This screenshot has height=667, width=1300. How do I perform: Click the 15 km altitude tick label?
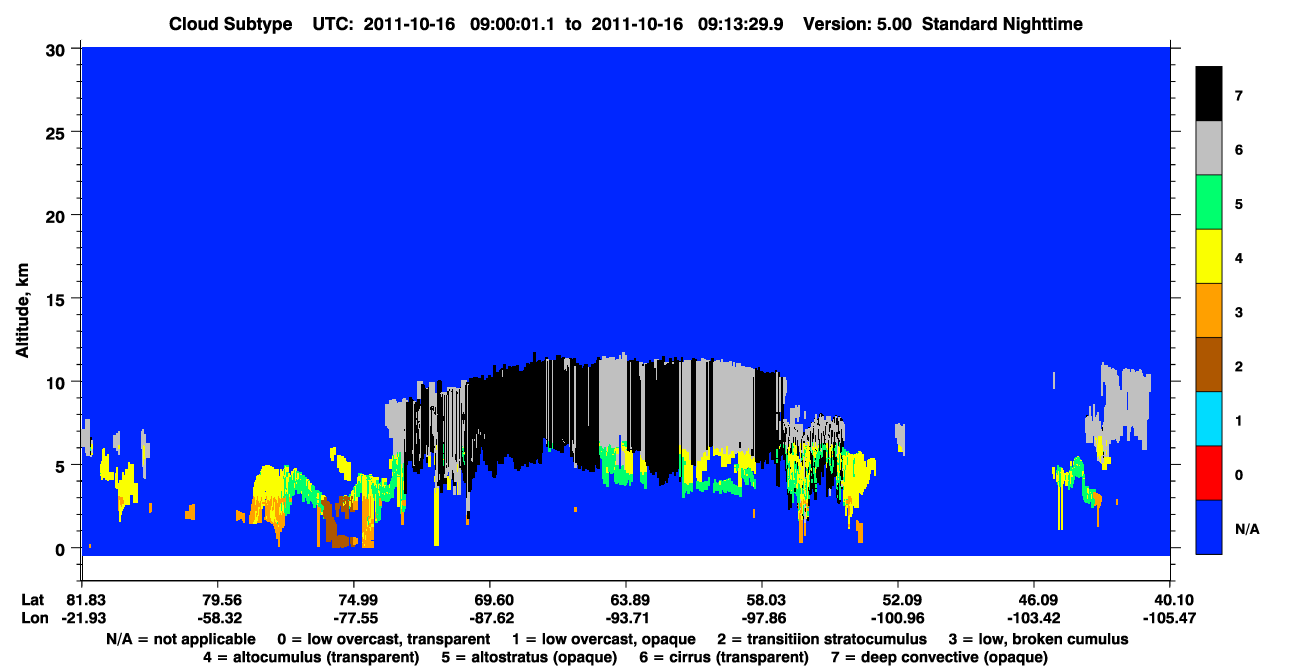point(60,299)
